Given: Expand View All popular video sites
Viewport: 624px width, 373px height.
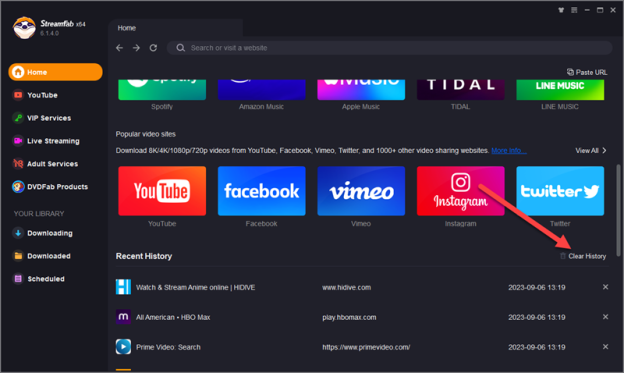Looking at the screenshot, I should click(x=591, y=150).
